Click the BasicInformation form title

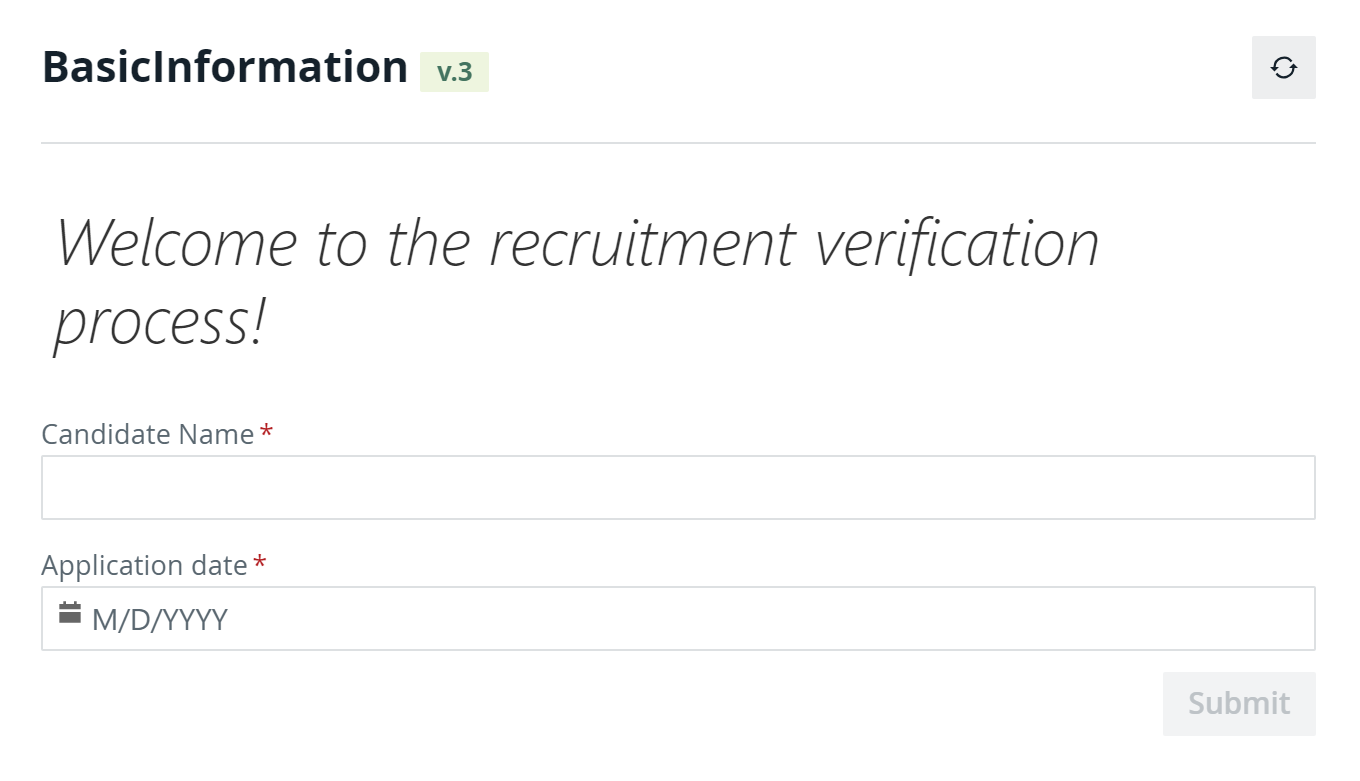click(225, 67)
